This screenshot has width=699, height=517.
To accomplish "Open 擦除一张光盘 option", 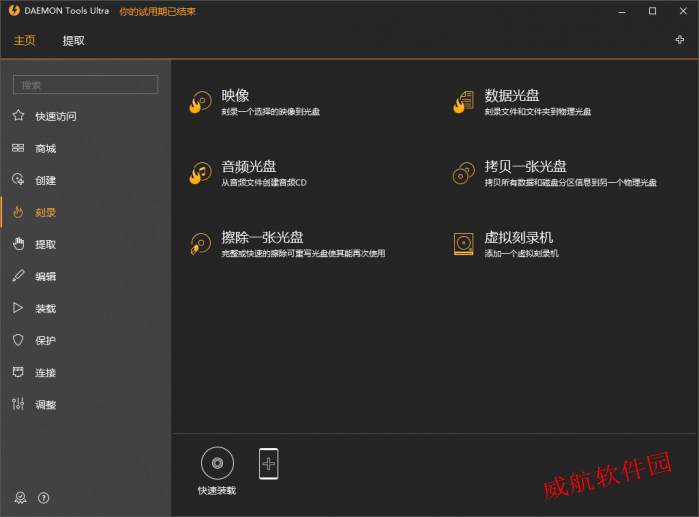I will [x=263, y=237].
